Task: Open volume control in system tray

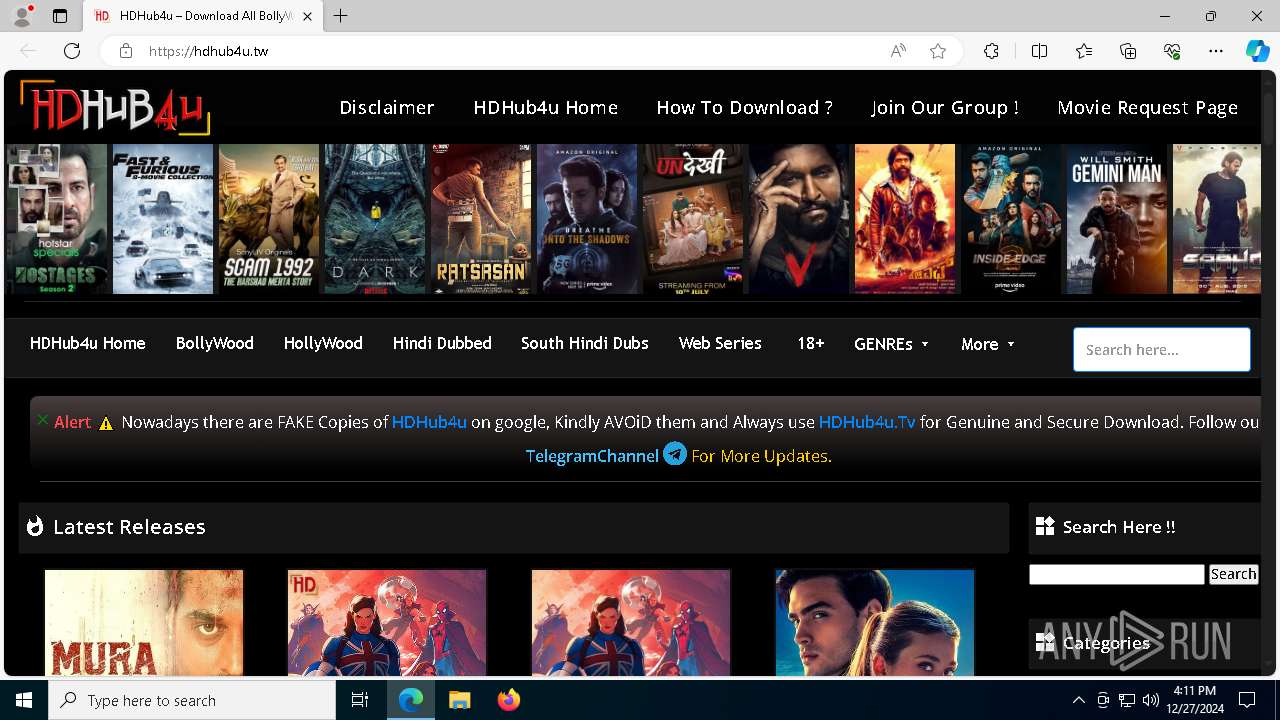Action: click(1151, 700)
